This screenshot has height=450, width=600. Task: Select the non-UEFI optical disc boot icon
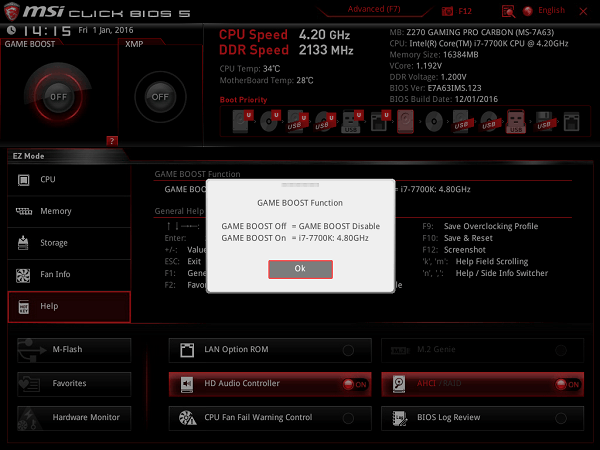coord(434,122)
